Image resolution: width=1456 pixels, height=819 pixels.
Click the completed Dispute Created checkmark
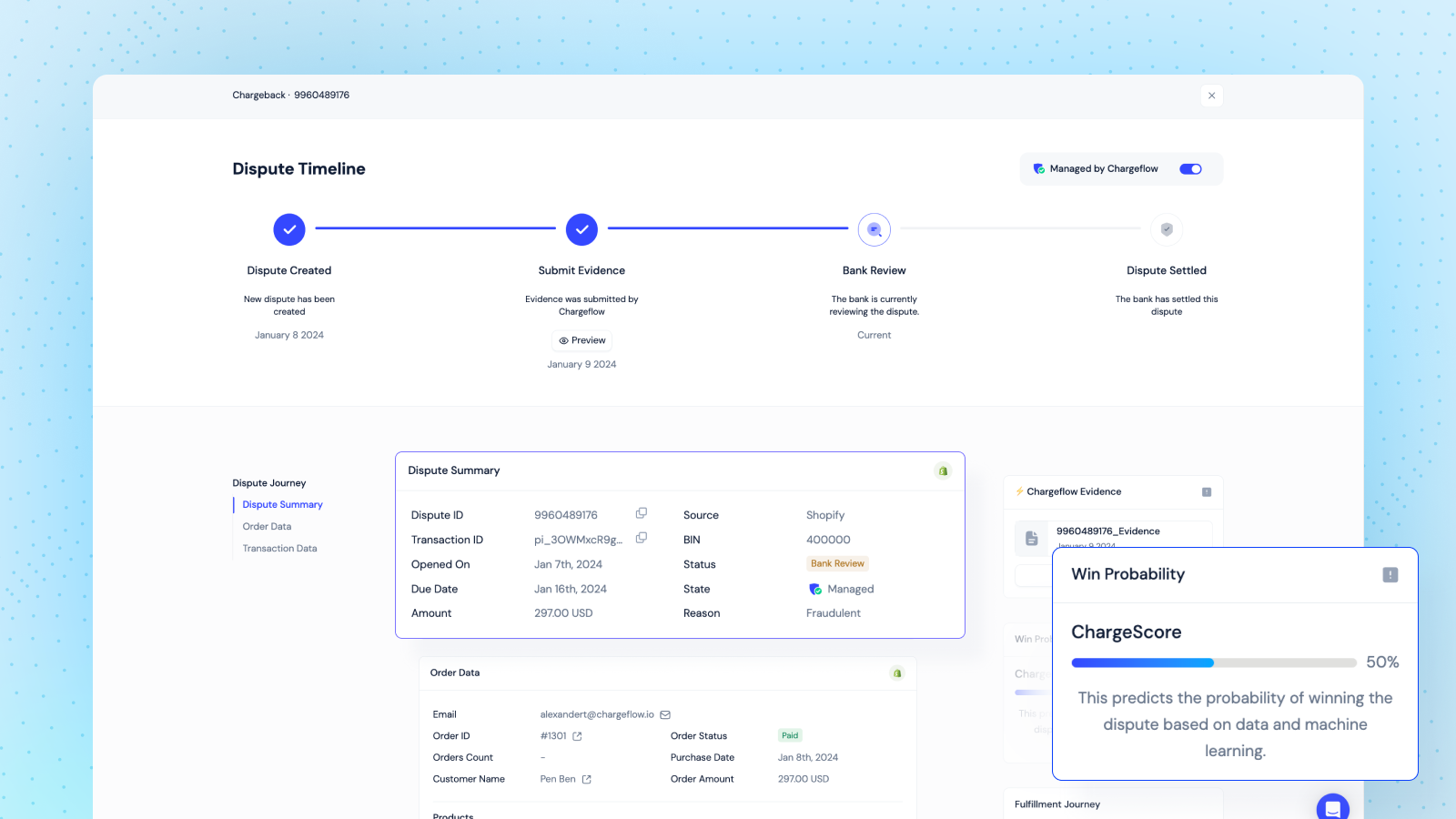pyautogui.click(x=288, y=229)
